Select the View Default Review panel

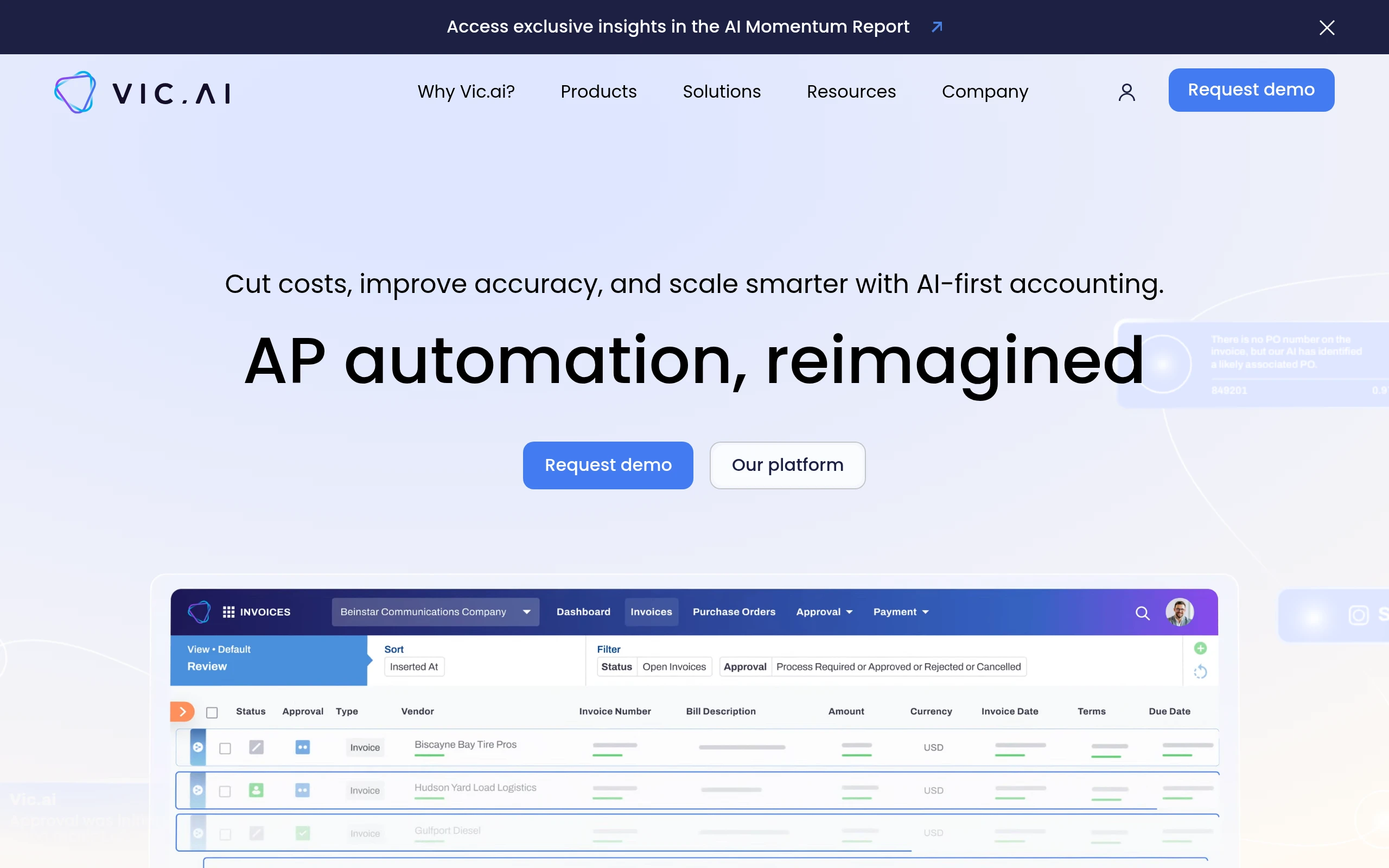[269, 660]
